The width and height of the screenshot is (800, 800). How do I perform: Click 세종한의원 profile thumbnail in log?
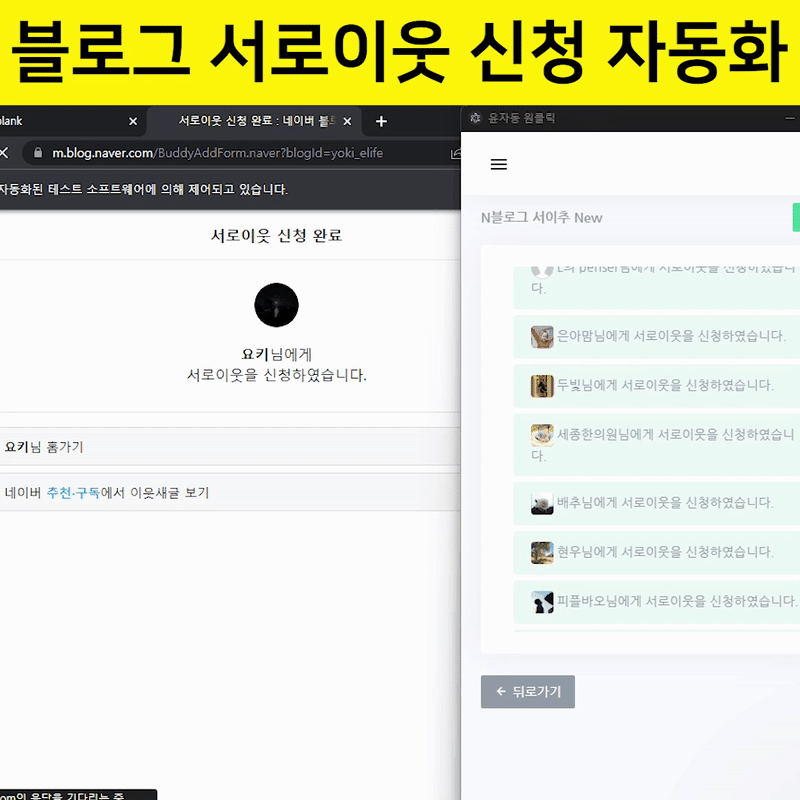[542, 435]
